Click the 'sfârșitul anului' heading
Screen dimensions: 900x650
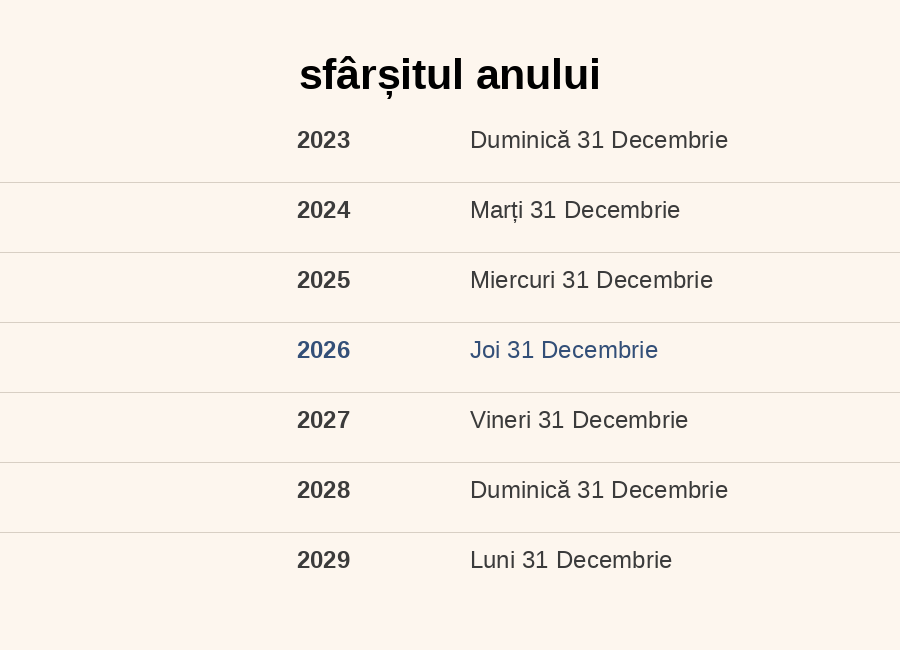449,75
